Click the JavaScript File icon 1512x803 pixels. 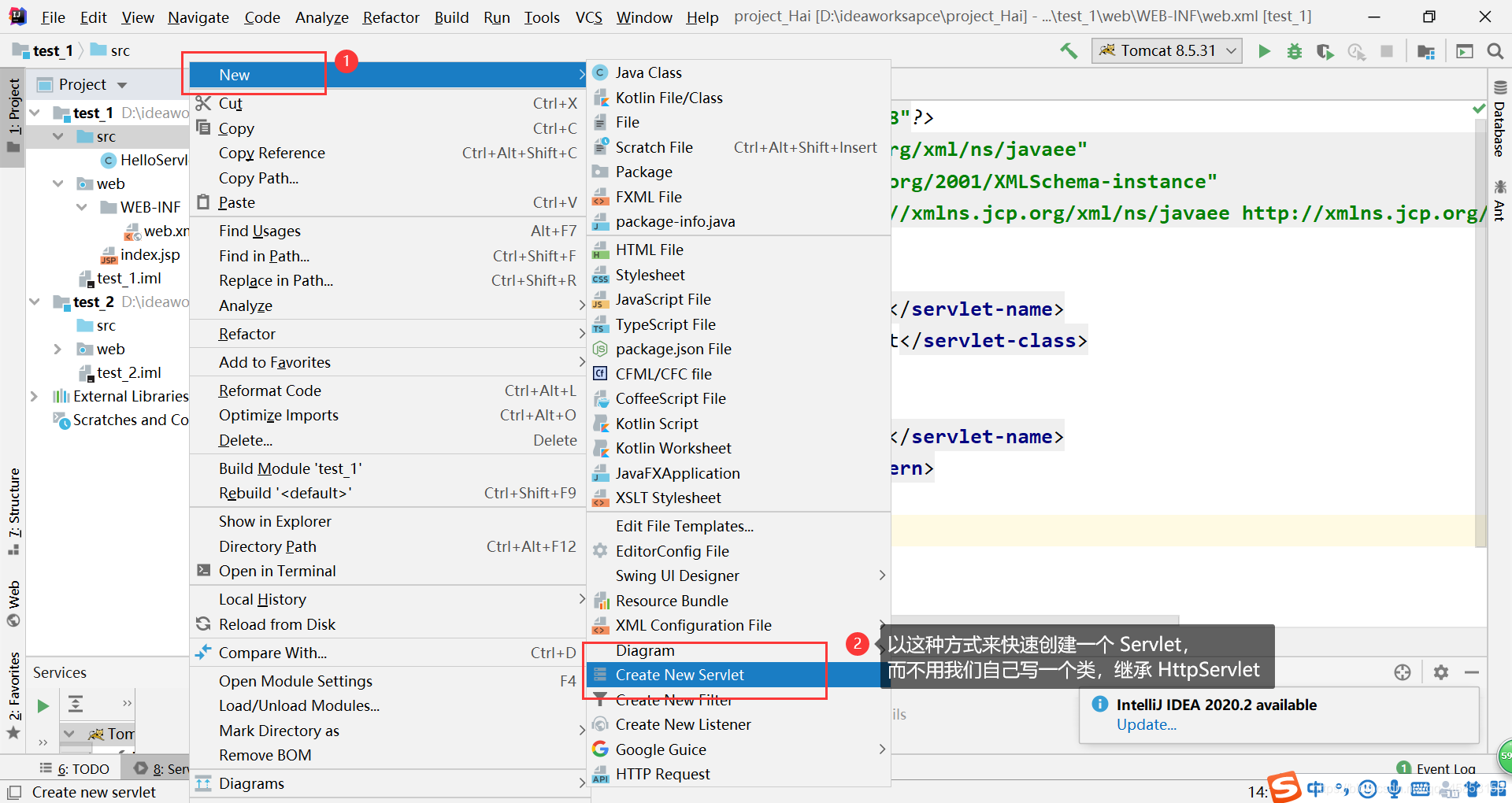pos(600,300)
